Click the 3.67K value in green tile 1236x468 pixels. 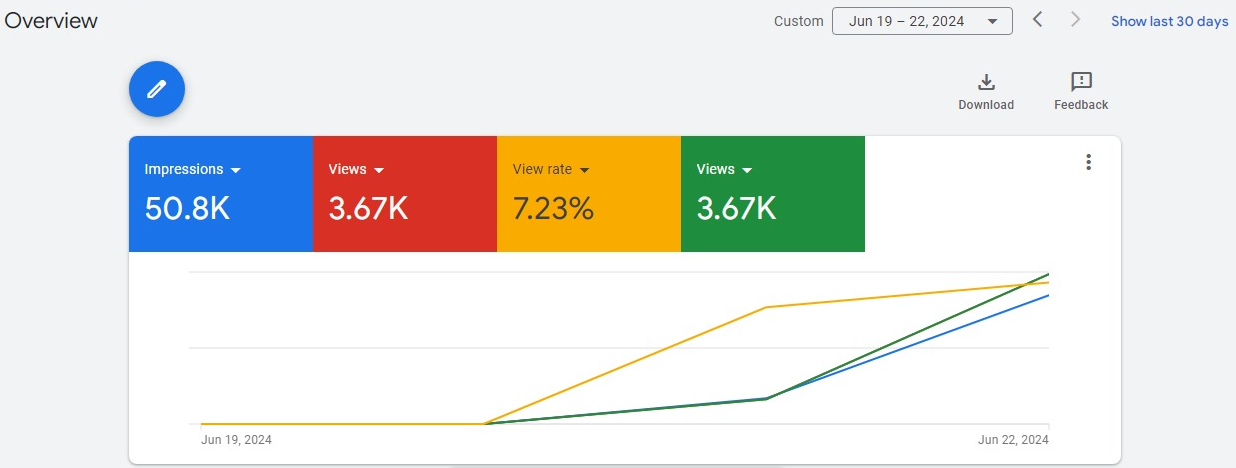pyautogui.click(x=736, y=208)
